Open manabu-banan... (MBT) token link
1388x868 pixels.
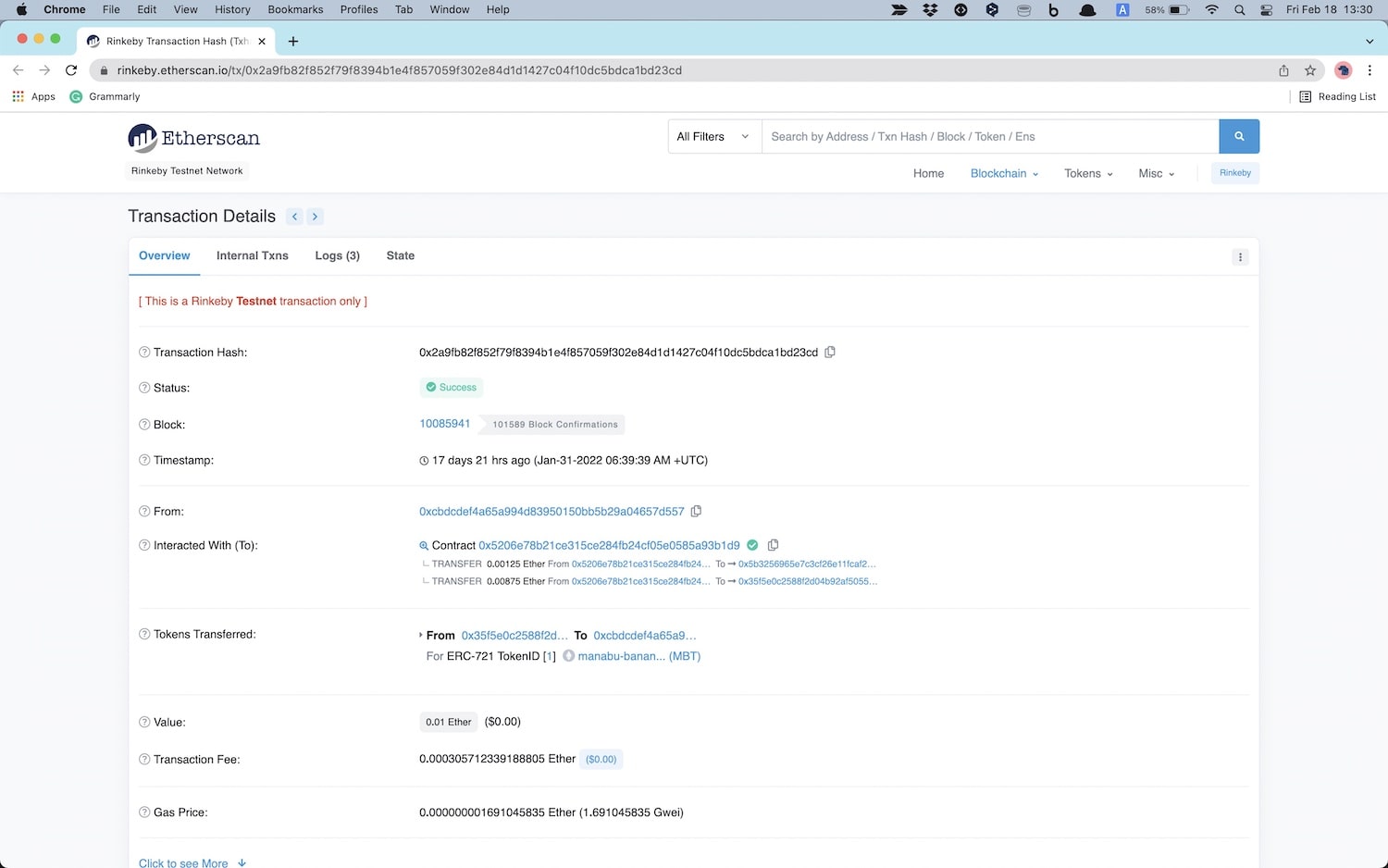point(638,656)
